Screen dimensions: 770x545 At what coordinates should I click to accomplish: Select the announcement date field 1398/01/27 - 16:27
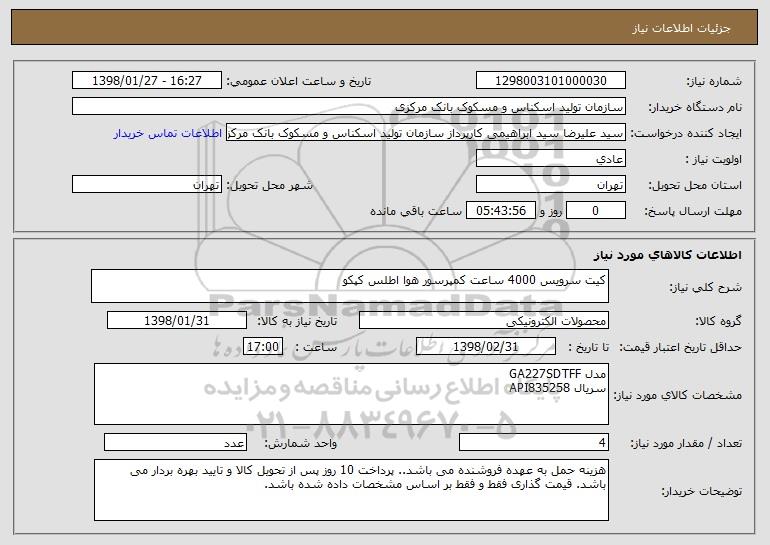point(147,81)
